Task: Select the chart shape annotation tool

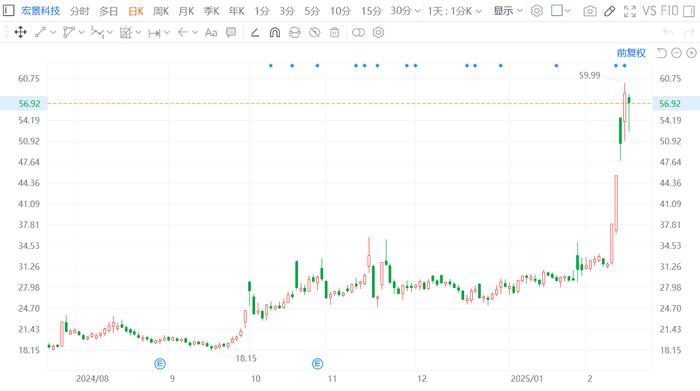Action: click(x=126, y=32)
